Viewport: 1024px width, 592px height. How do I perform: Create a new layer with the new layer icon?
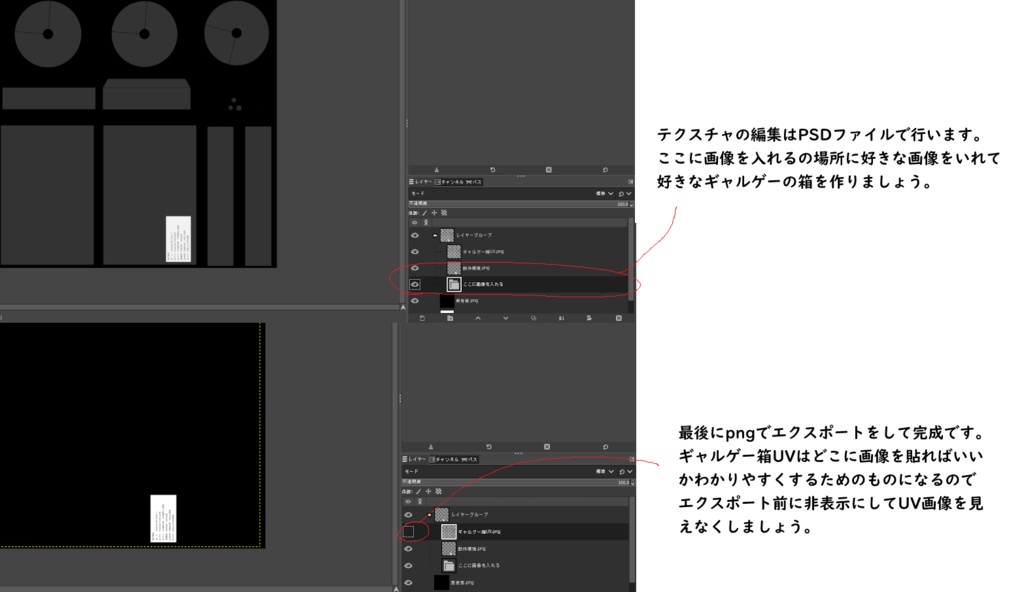[423, 318]
